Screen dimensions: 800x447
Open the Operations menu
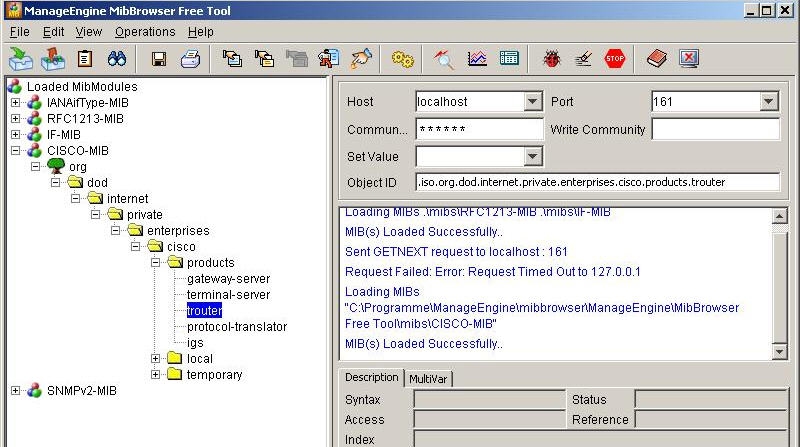pos(145,32)
